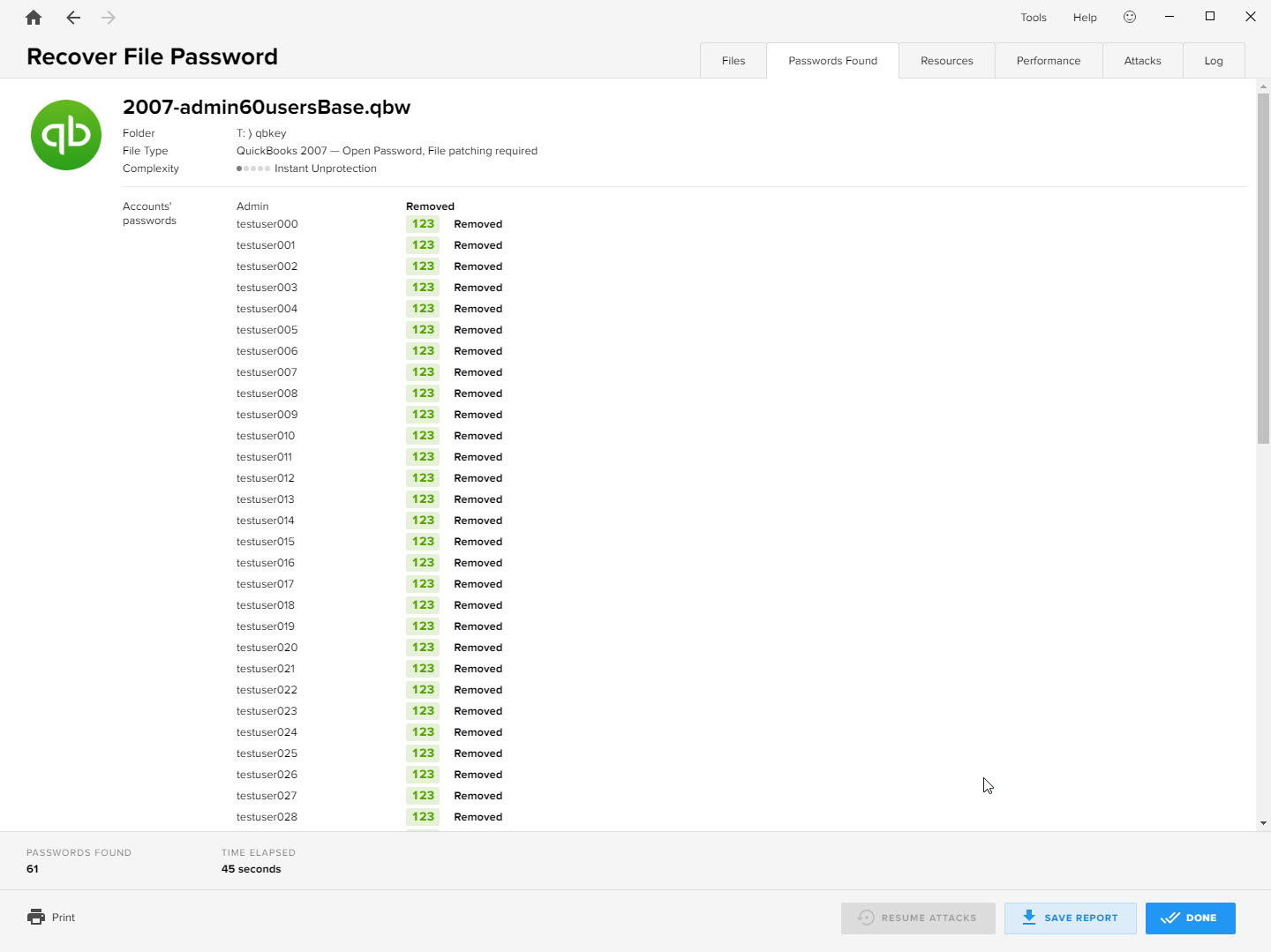
Task: Switch to the Files tab
Action: [733, 61]
